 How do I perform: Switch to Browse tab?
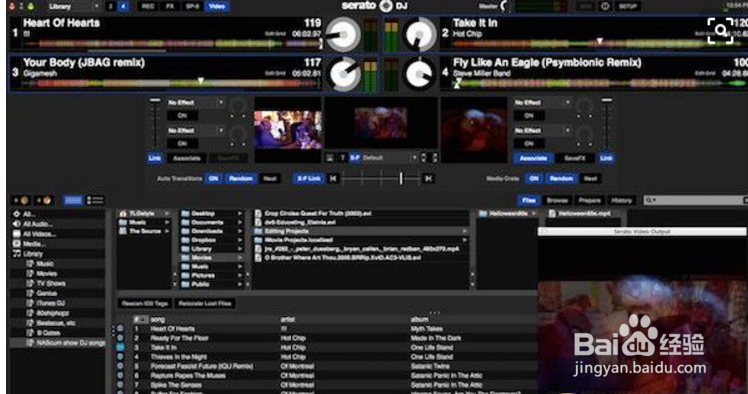(x=557, y=200)
